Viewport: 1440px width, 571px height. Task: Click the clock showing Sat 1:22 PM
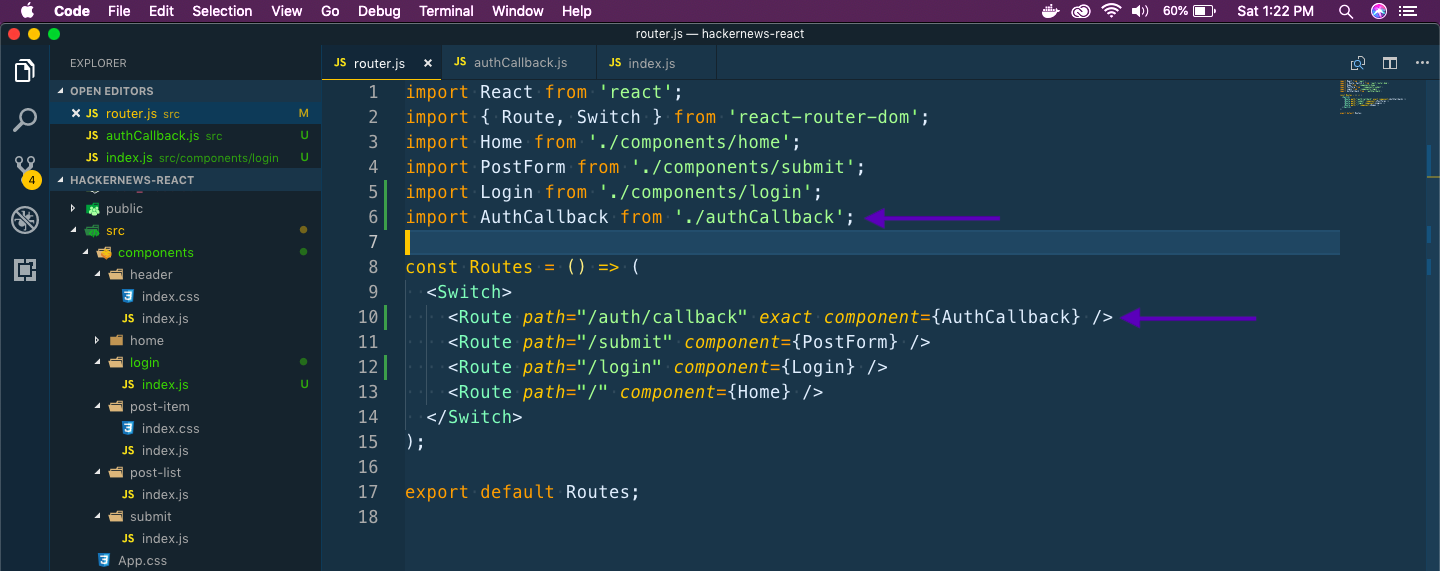click(x=1275, y=11)
